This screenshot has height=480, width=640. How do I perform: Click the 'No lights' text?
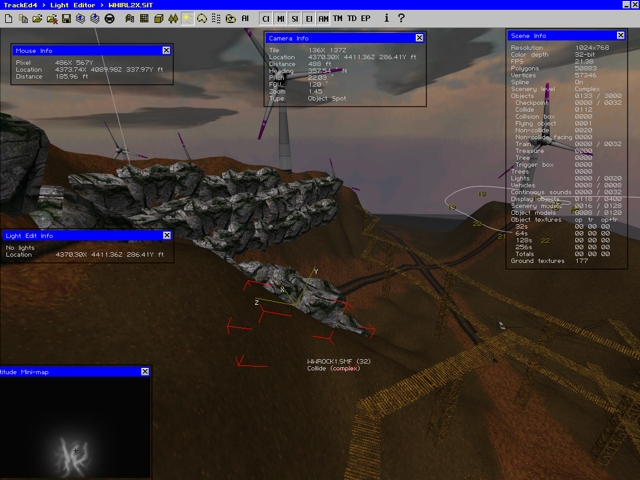pyautogui.click(x=20, y=248)
